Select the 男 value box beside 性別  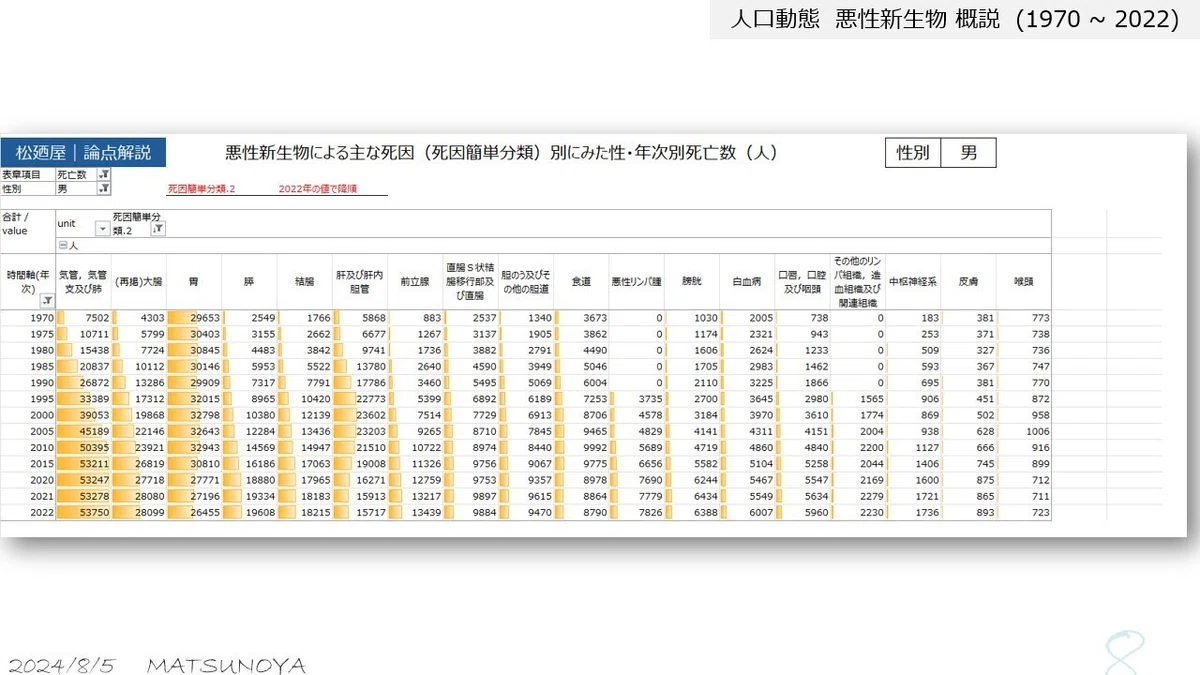tap(970, 153)
